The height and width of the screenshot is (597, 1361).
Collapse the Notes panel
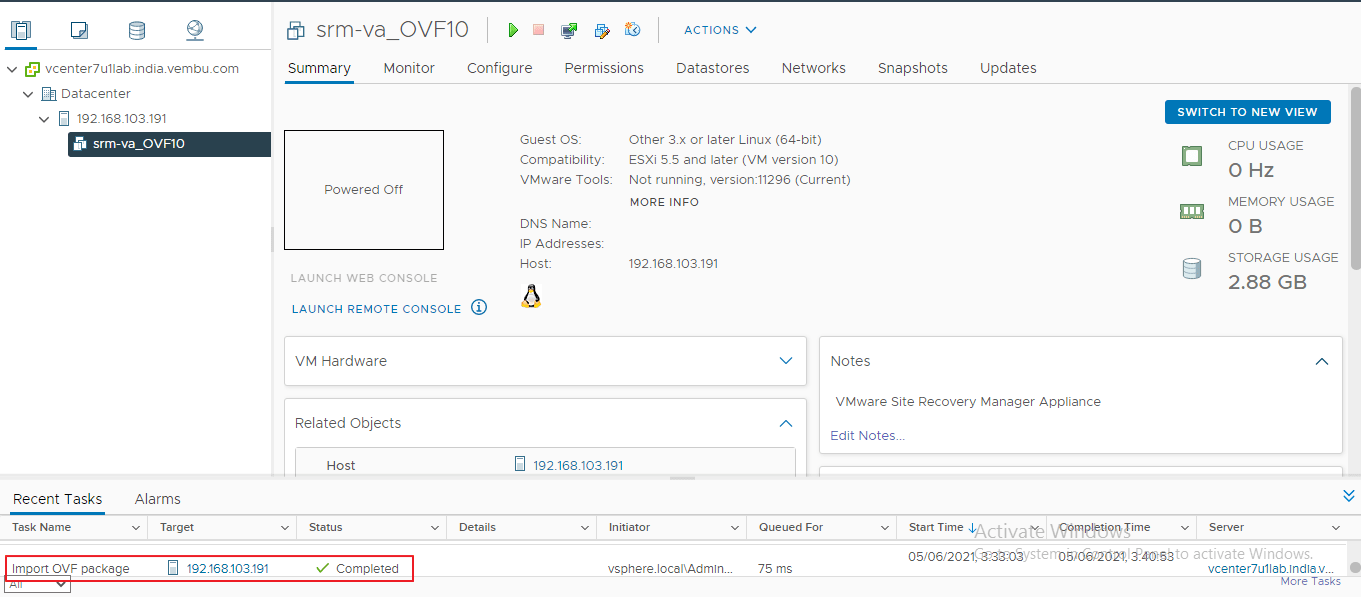point(1322,361)
